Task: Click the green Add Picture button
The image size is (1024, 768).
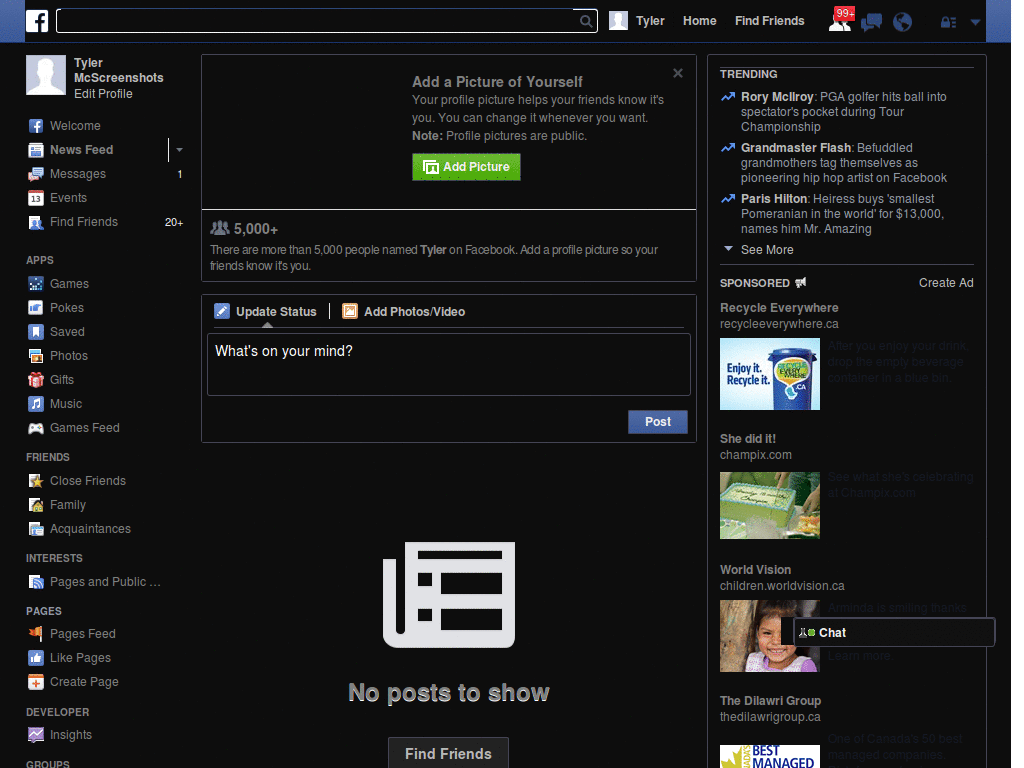Action: point(466,167)
